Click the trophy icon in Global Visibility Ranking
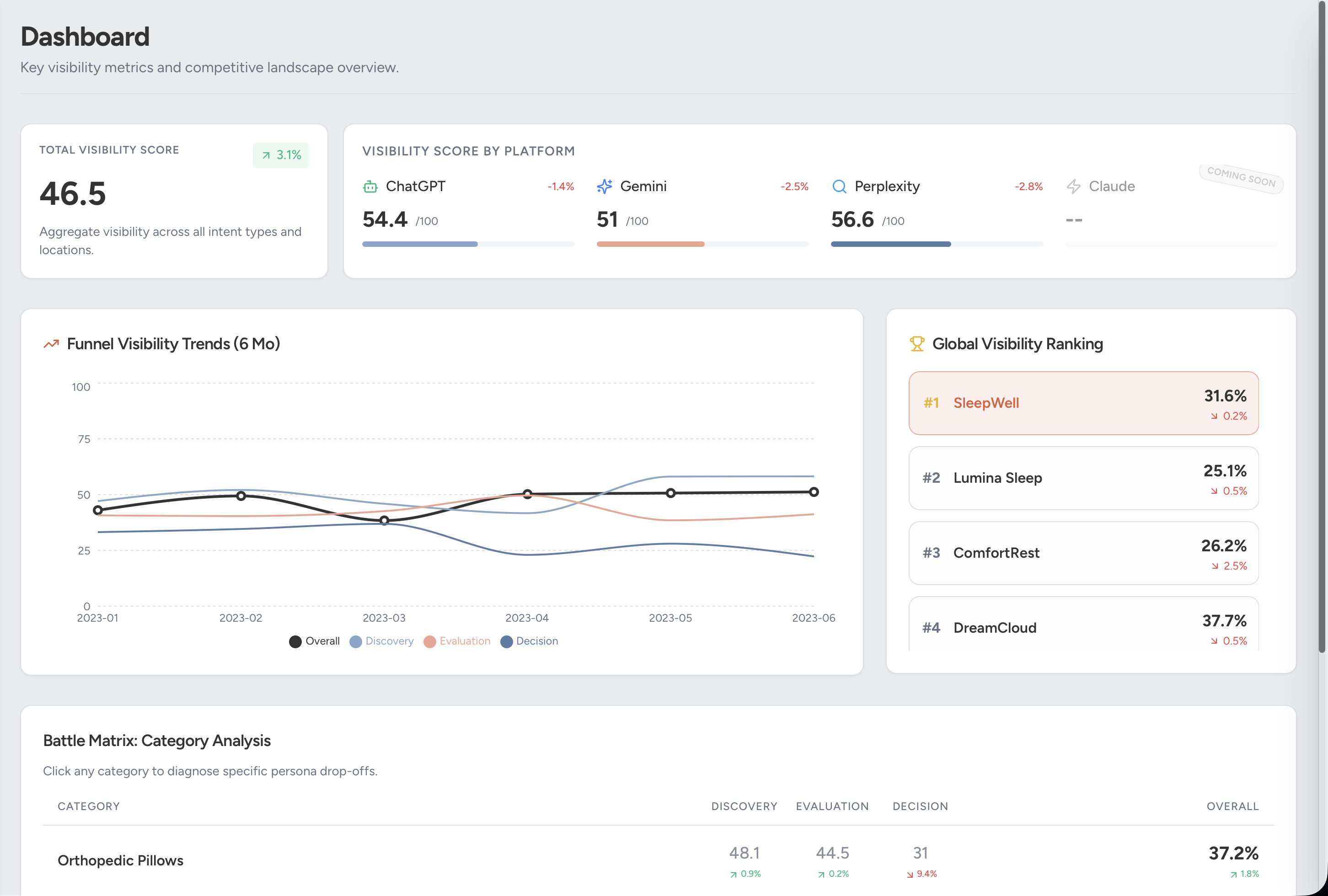This screenshot has width=1328, height=896. [917, 343]
